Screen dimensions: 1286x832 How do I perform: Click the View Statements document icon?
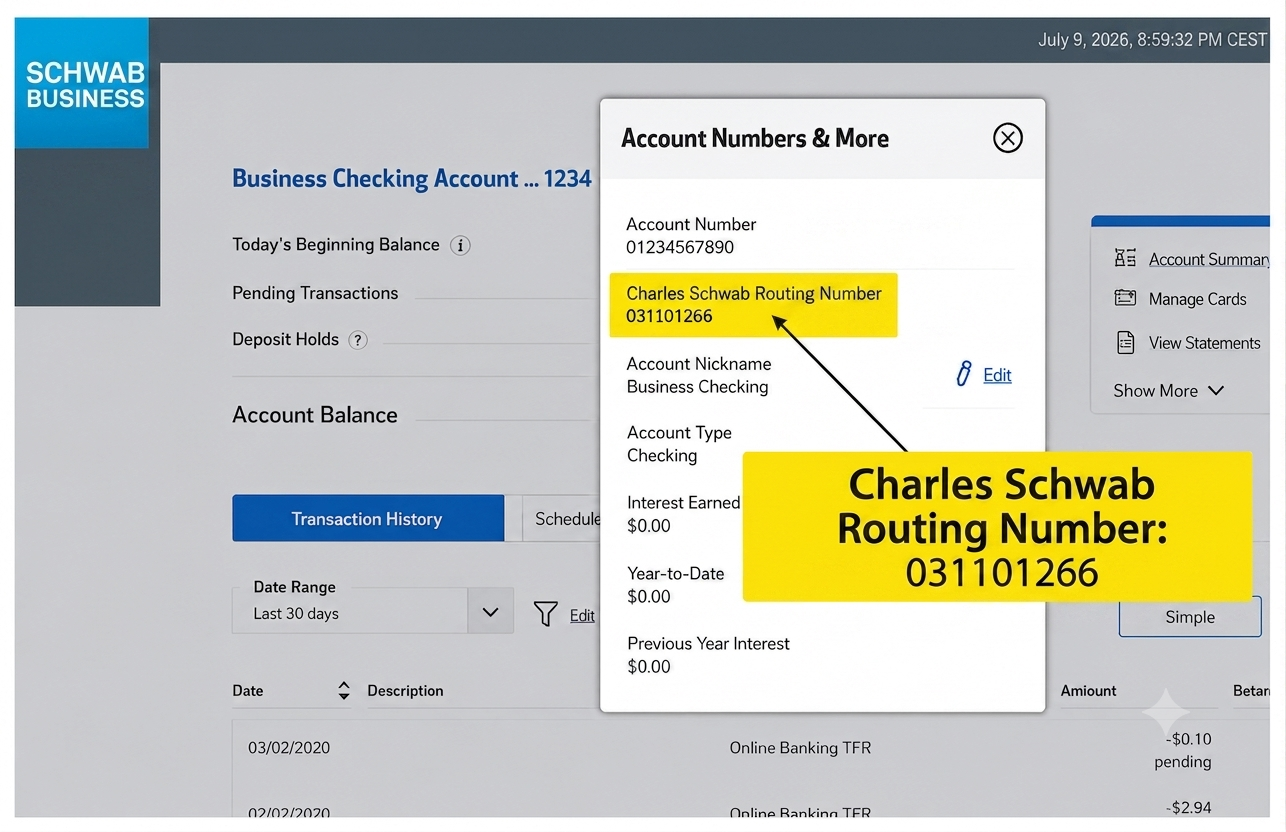point(1125,342)
